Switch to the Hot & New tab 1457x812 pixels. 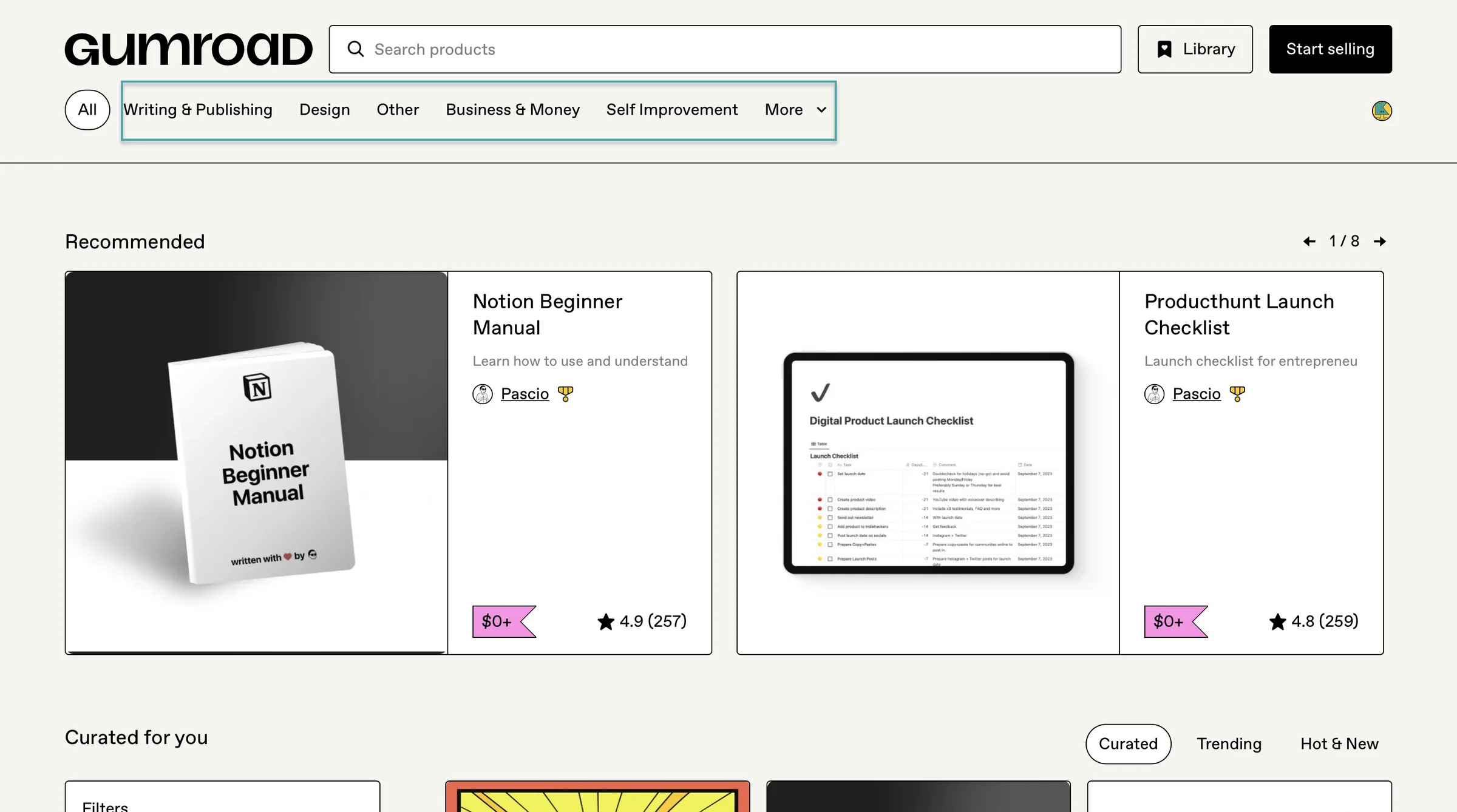(1339, 744)
